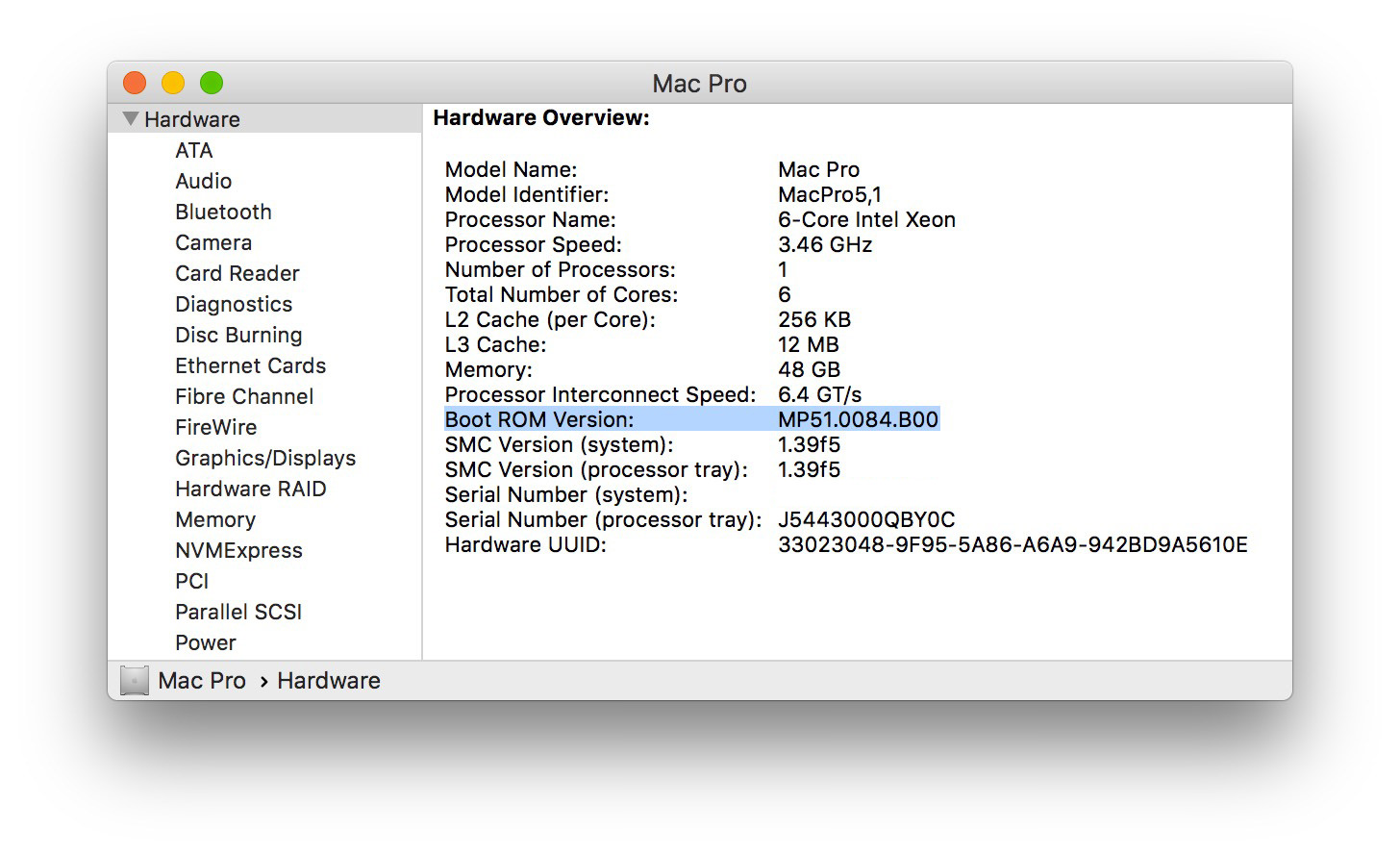Open the ATA sidebar entry
Image resolution: width=1400 pixels, height=854 pixels.
click(194, 150)
